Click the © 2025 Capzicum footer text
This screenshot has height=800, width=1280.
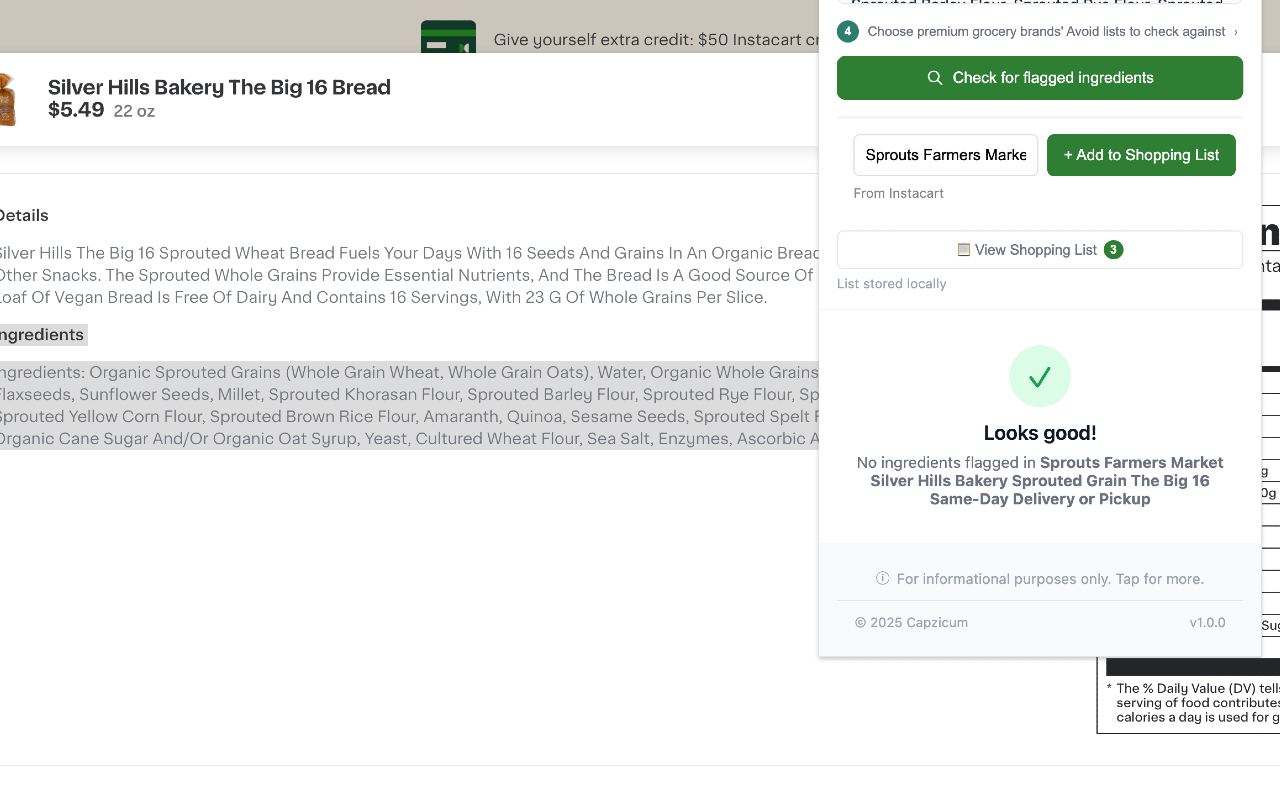(911, 622)
